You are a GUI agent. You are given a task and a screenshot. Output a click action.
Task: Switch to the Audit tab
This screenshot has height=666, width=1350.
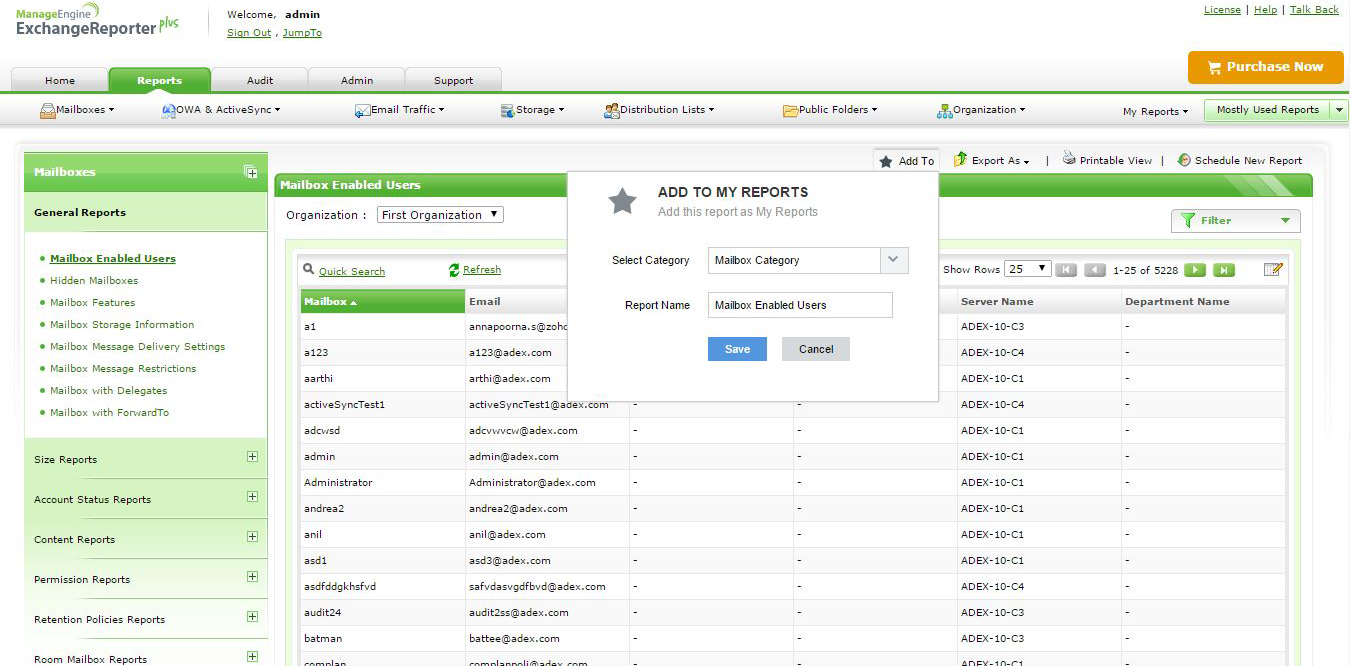(259, 81)
